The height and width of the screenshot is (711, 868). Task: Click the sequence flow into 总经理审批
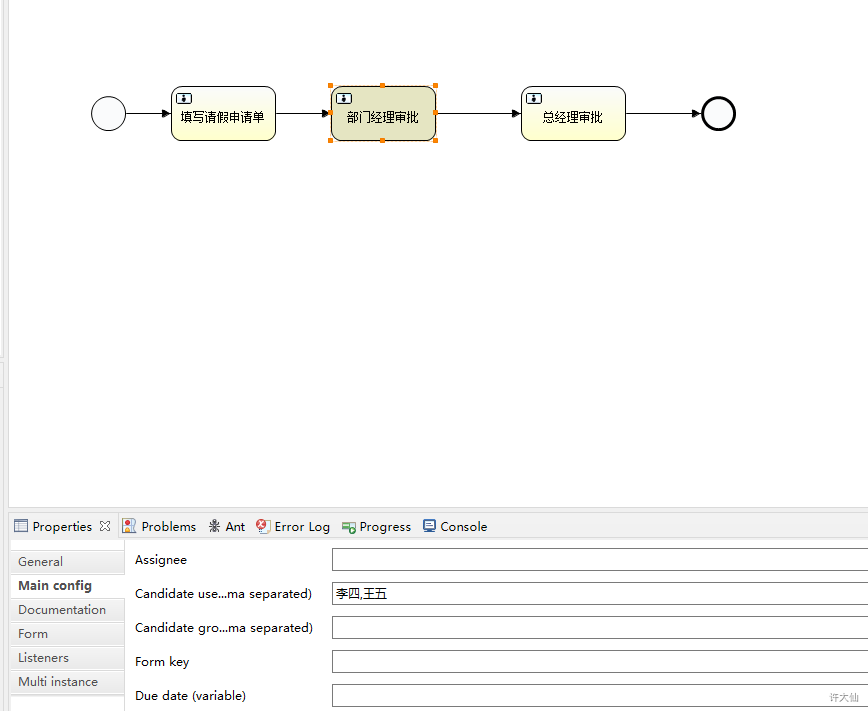point(478,114)
